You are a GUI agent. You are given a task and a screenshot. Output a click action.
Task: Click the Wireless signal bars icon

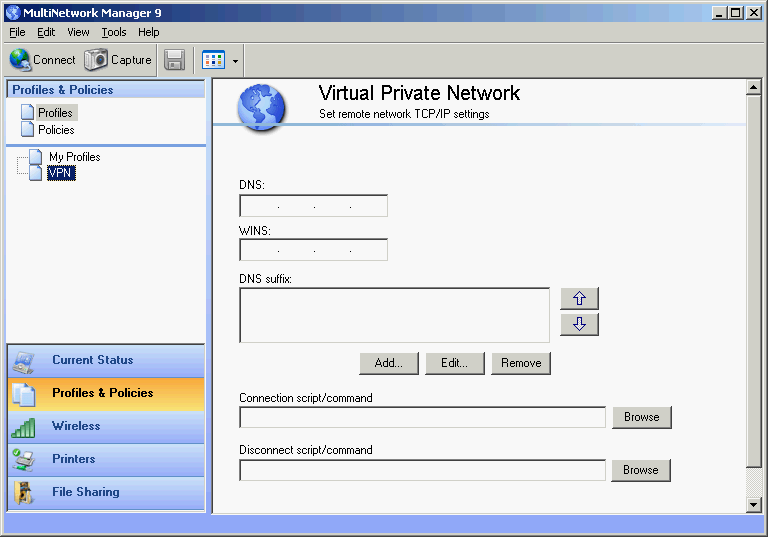click(24, 428)
